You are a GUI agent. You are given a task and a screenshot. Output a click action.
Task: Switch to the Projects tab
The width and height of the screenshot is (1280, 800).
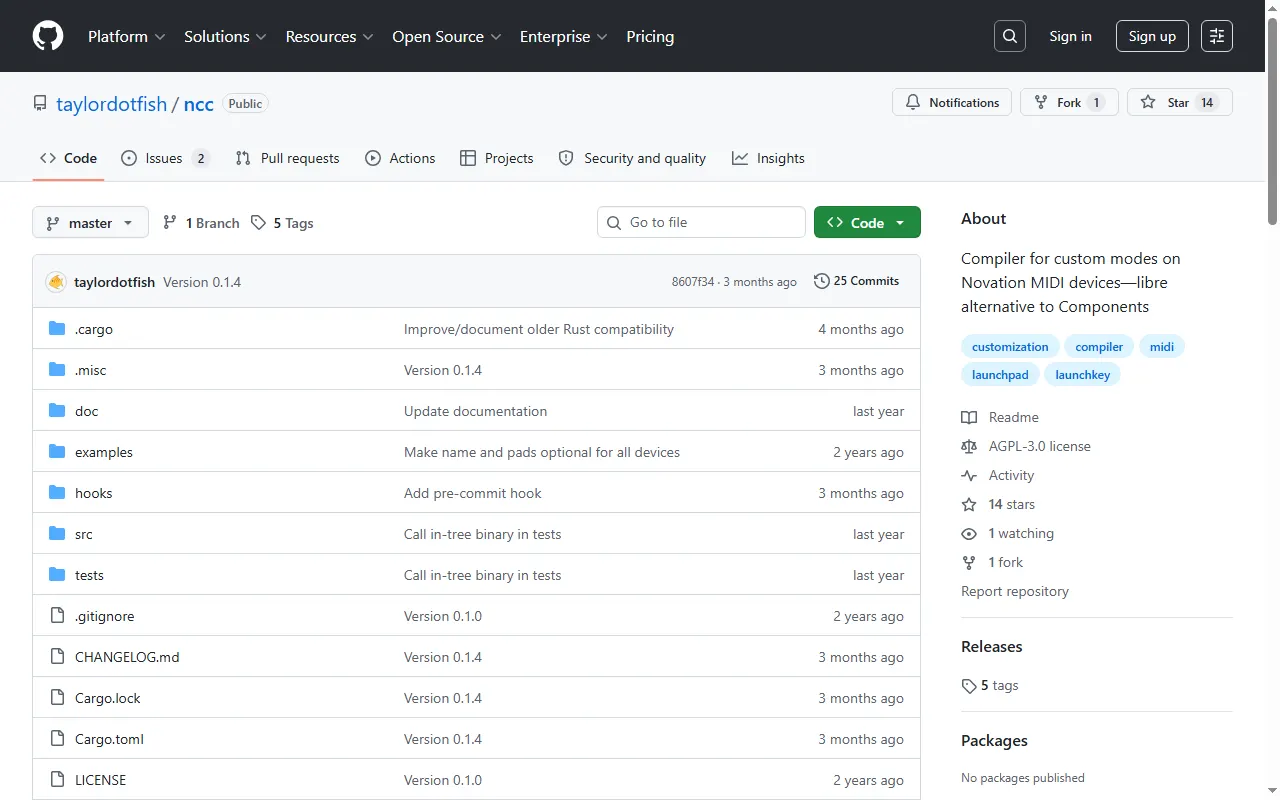tap(496, 158)
